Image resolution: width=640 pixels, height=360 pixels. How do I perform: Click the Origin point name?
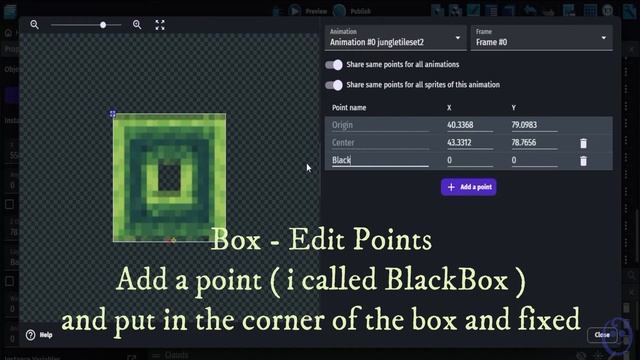pyautogui.click(x=342, y=125)
